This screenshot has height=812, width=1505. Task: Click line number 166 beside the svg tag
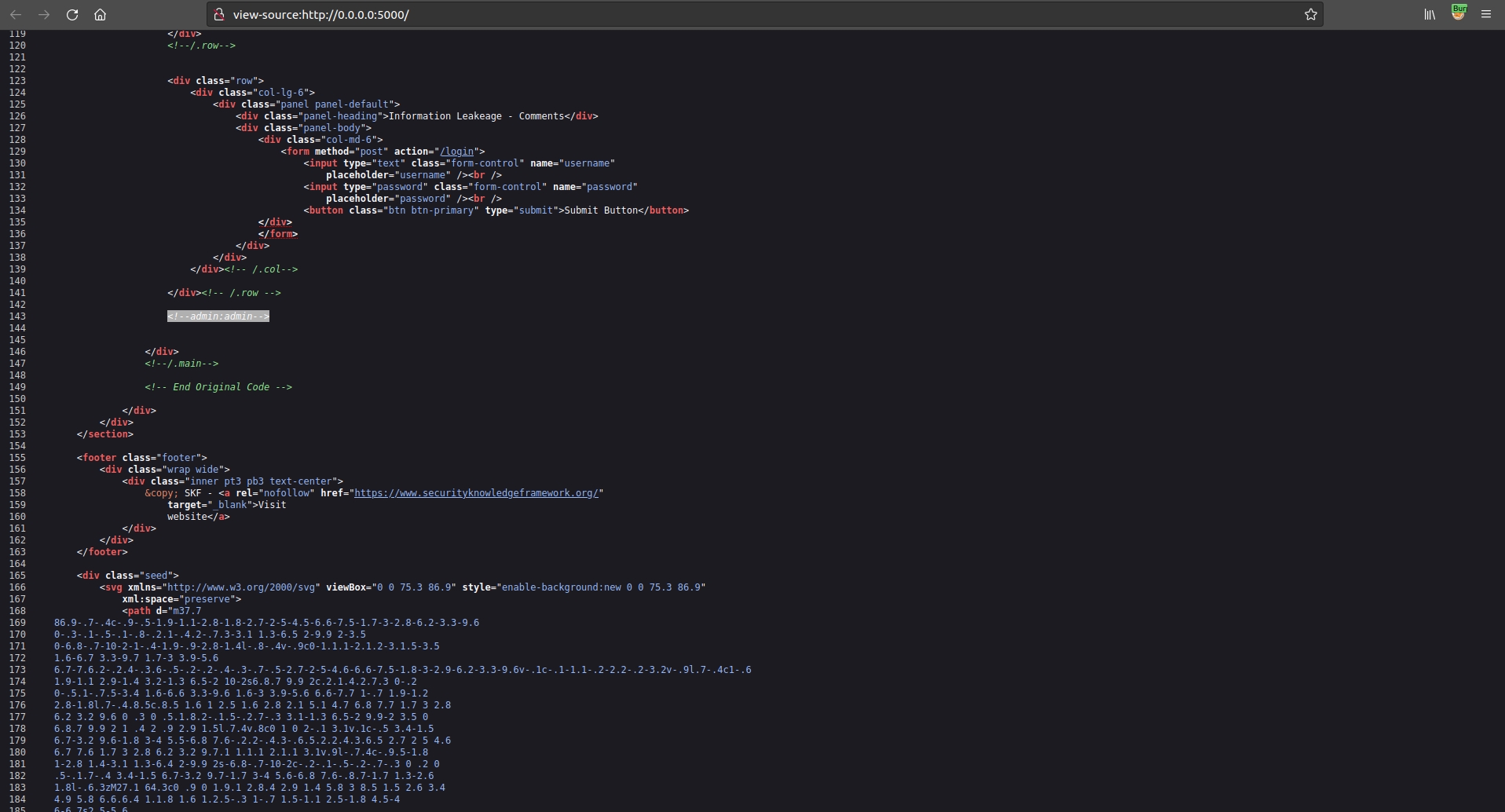point(17,587)
